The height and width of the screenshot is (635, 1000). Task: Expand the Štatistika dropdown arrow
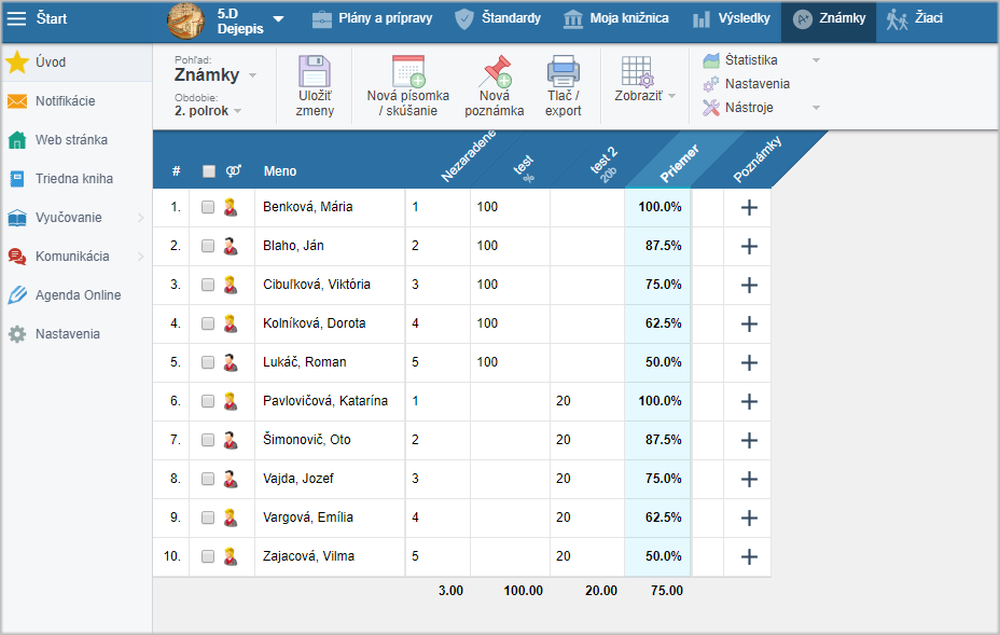(816, 61)
